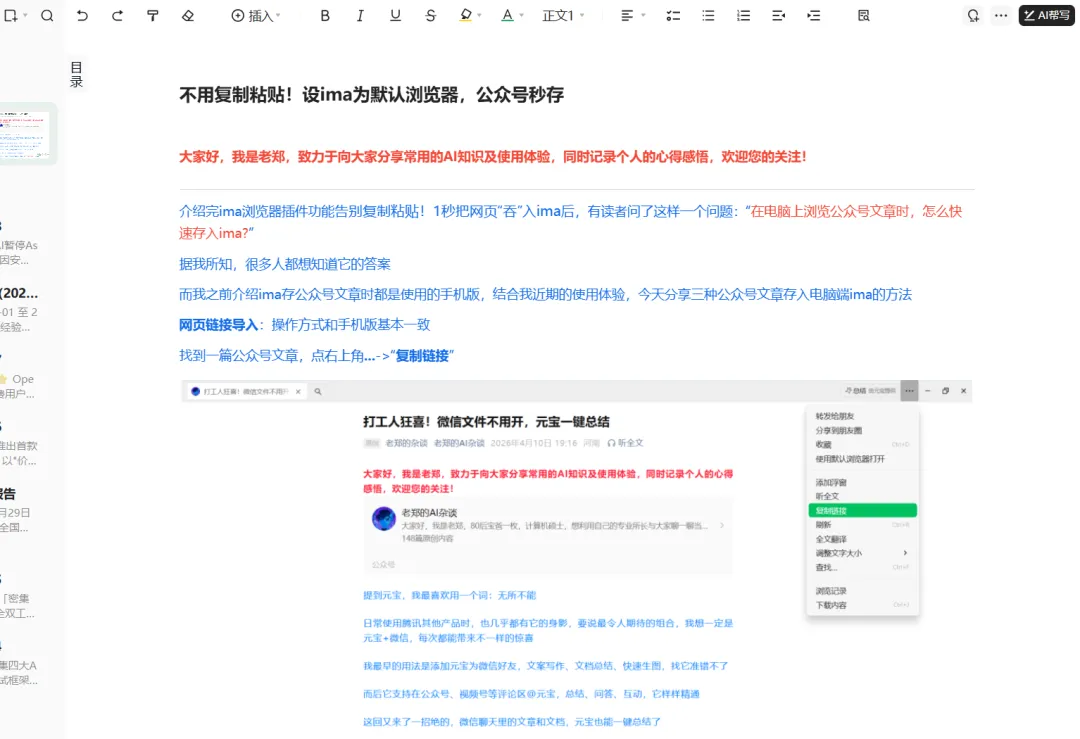Viewport: 1080px width, 739px height.
Task: Open the sidebar note containing 月29日
Action: (x=15, y=511)
